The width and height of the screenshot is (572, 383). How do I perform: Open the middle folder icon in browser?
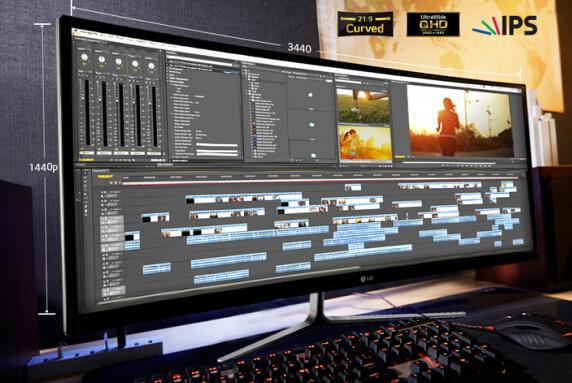point(312,125)
